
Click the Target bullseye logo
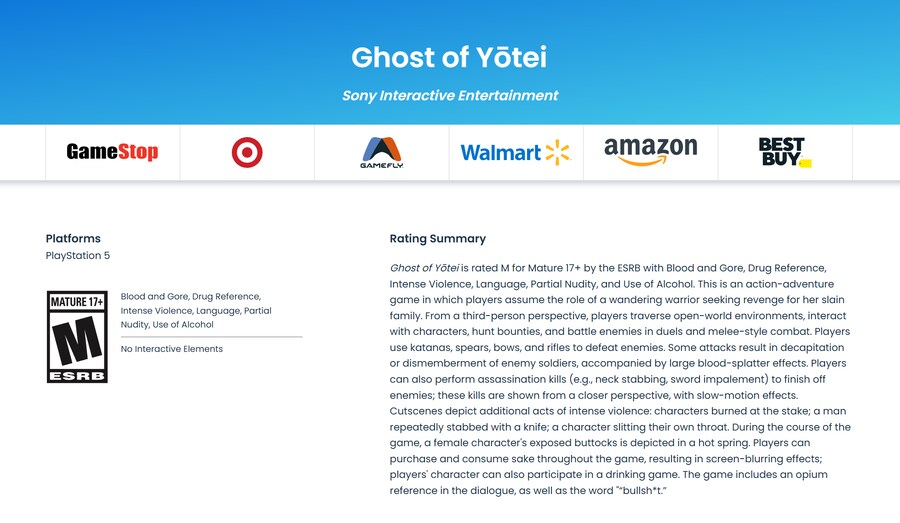[247, 153]
